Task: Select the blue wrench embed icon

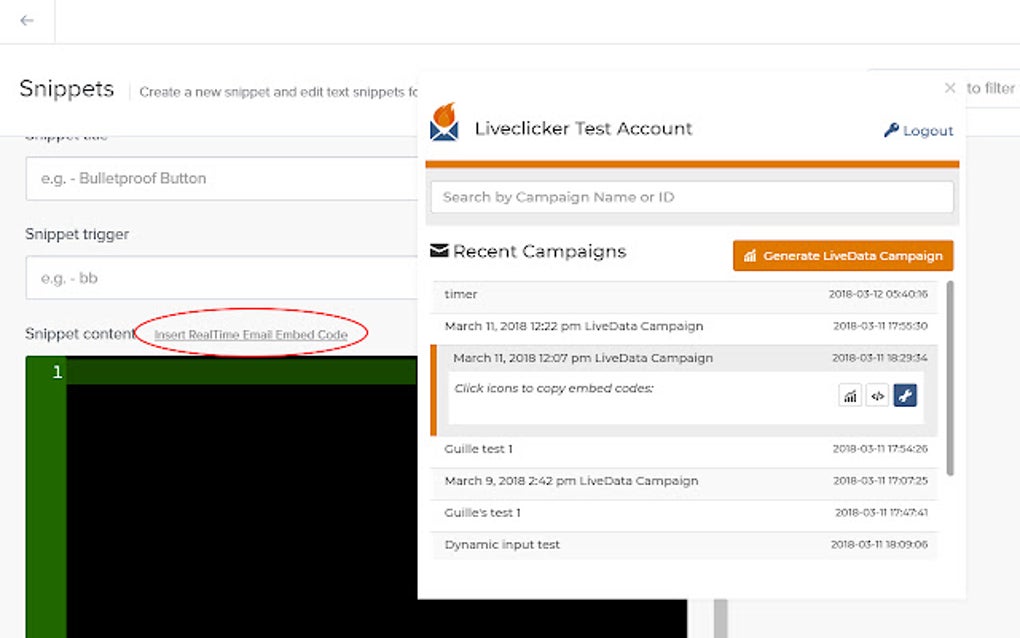Action: 905,395
